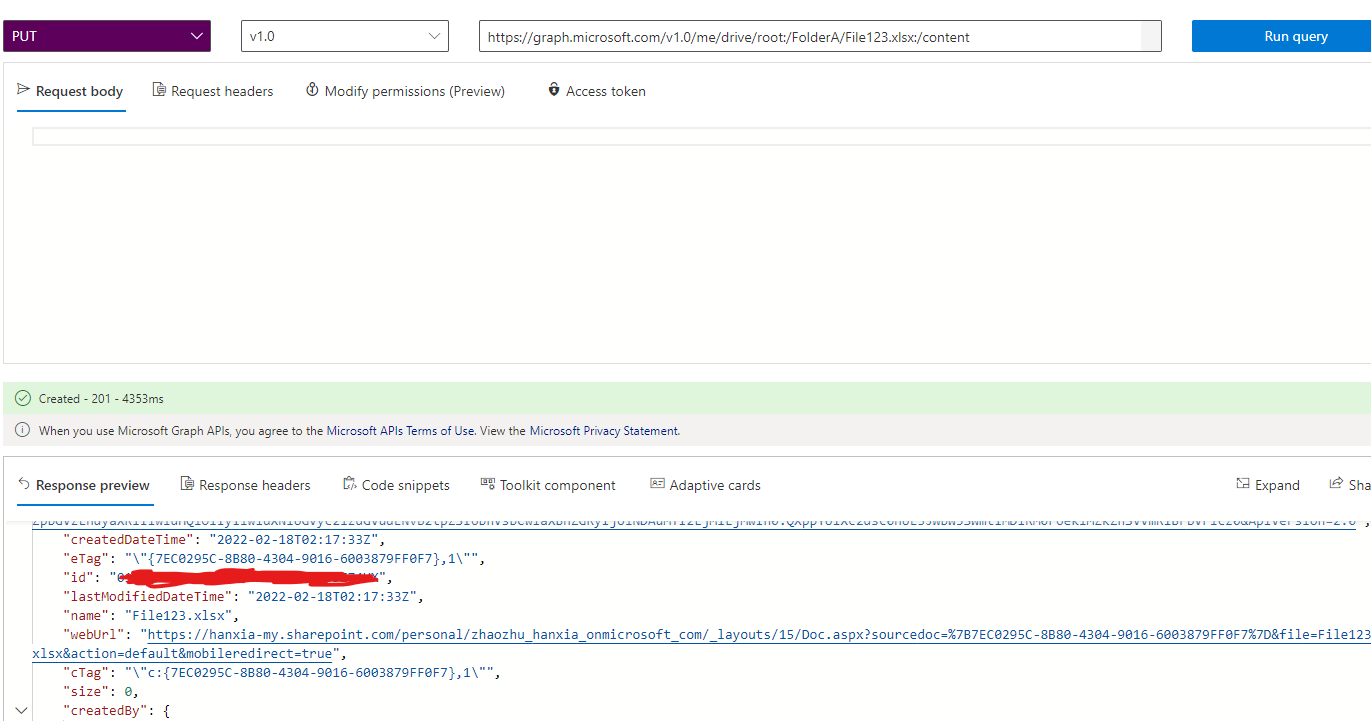1371x721 pixels.
Task: Click the "size": 0 line
Action: [100, 692]
